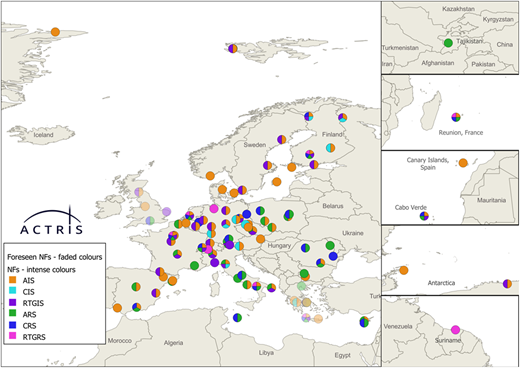Select the orange marker in southern Norway
This screenshot has width=520, height=368.
(x=210, y=176)
